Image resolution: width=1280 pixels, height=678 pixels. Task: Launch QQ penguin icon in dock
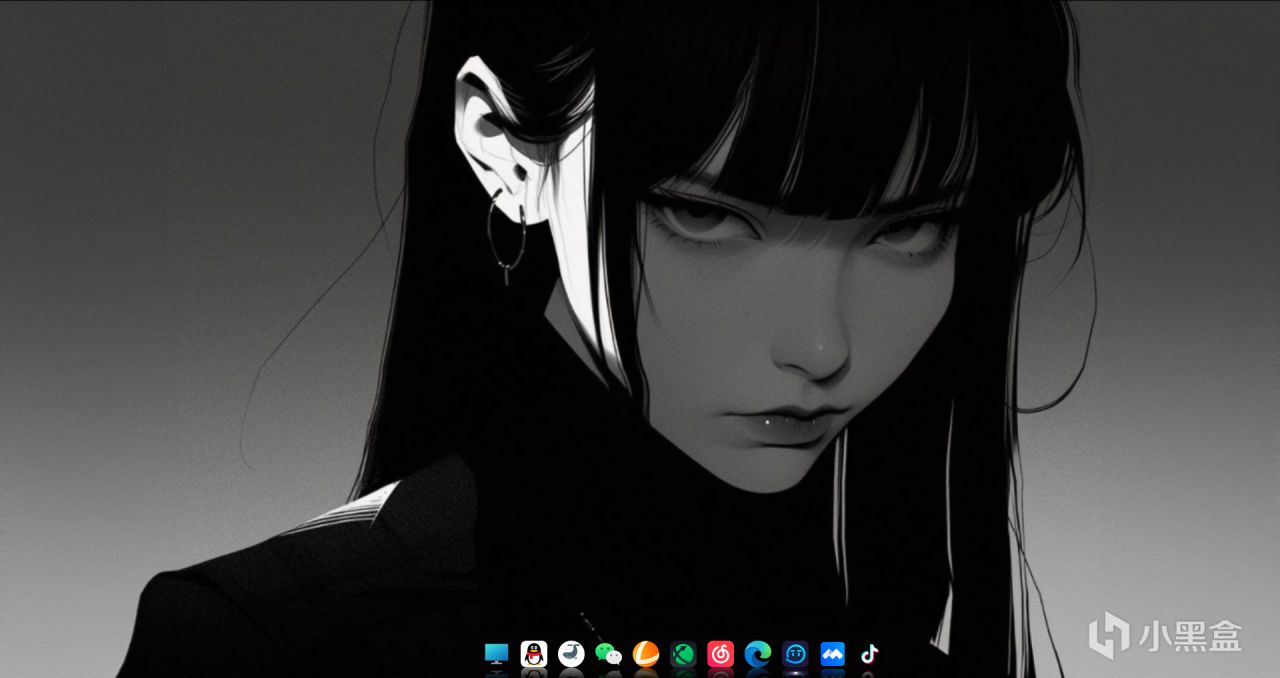(534, 654)
